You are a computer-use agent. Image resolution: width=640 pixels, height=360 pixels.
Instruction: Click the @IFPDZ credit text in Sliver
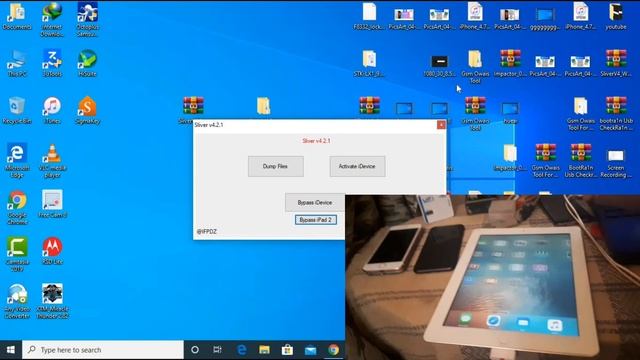207,231
